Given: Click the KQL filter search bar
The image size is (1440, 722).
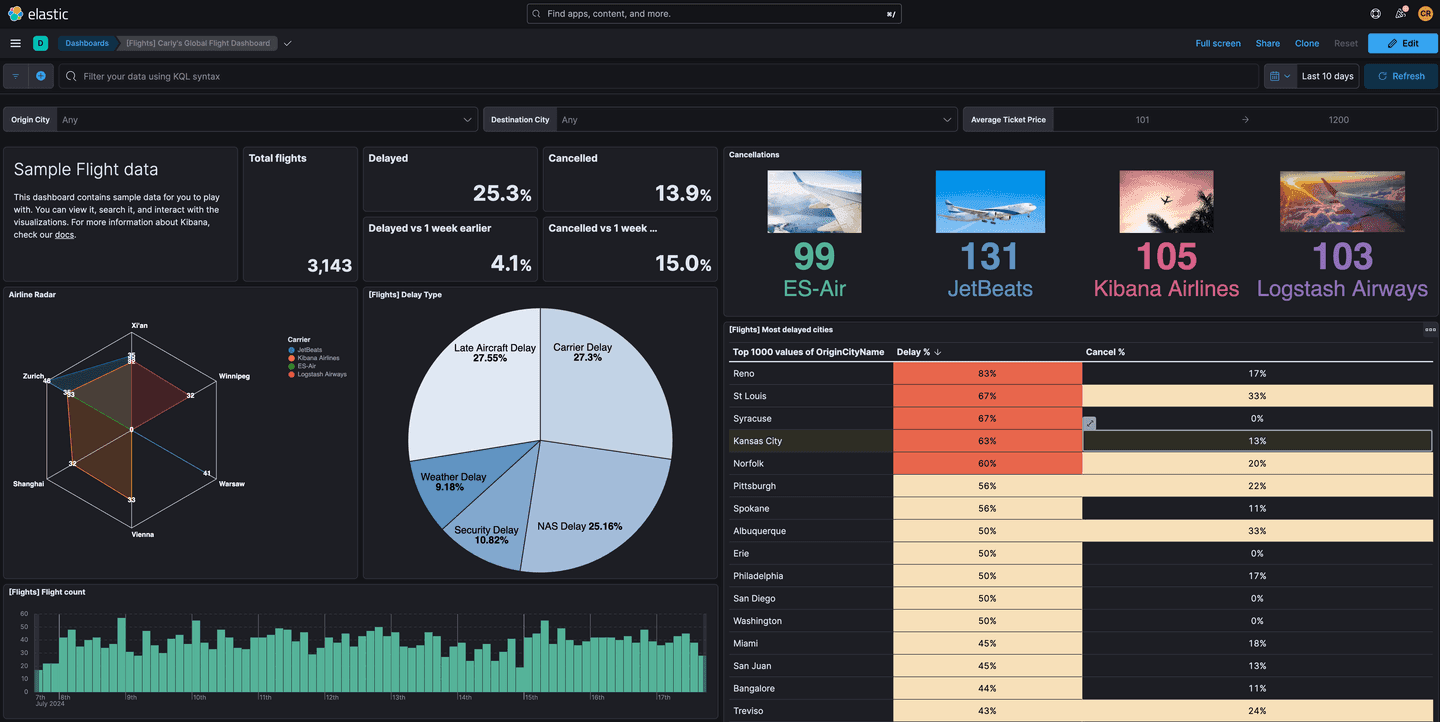Looking at the screenshot, I should point(400,75).
